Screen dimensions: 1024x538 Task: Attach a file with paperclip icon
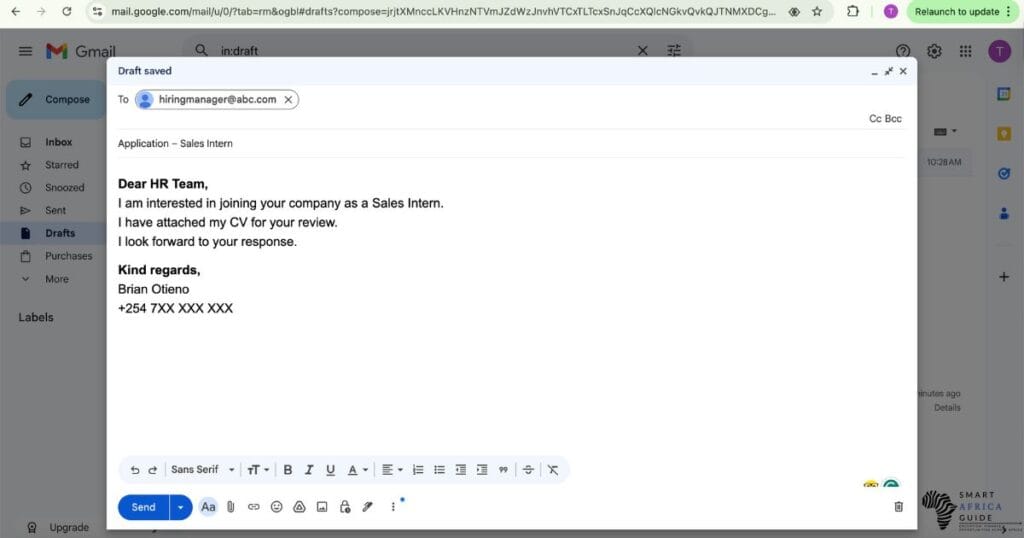[x=231, y=507]
